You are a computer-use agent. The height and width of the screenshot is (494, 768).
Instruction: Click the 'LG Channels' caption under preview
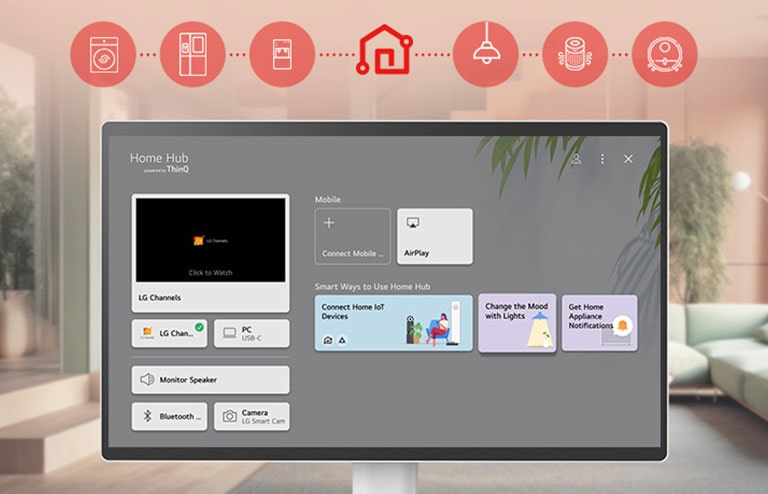(160, 298)
